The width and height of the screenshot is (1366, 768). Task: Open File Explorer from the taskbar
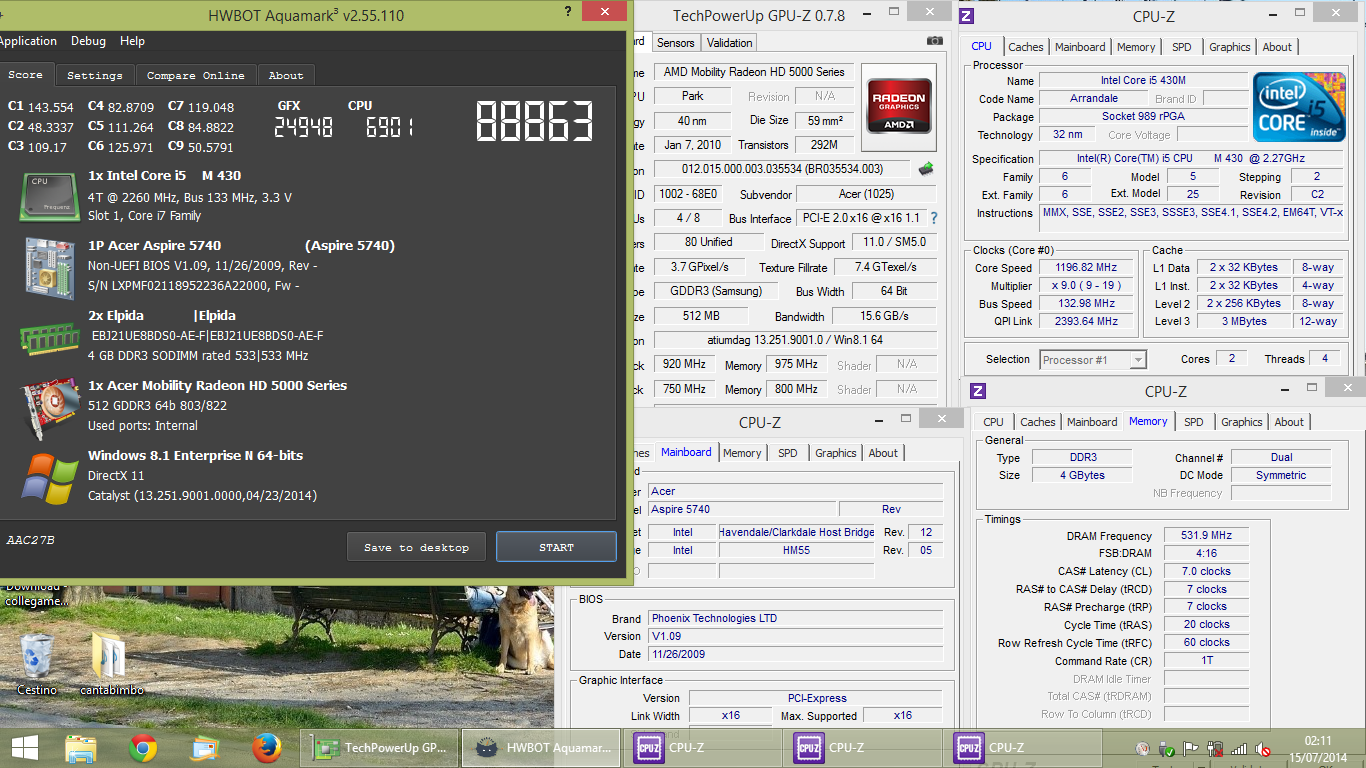tap(81, 748)
